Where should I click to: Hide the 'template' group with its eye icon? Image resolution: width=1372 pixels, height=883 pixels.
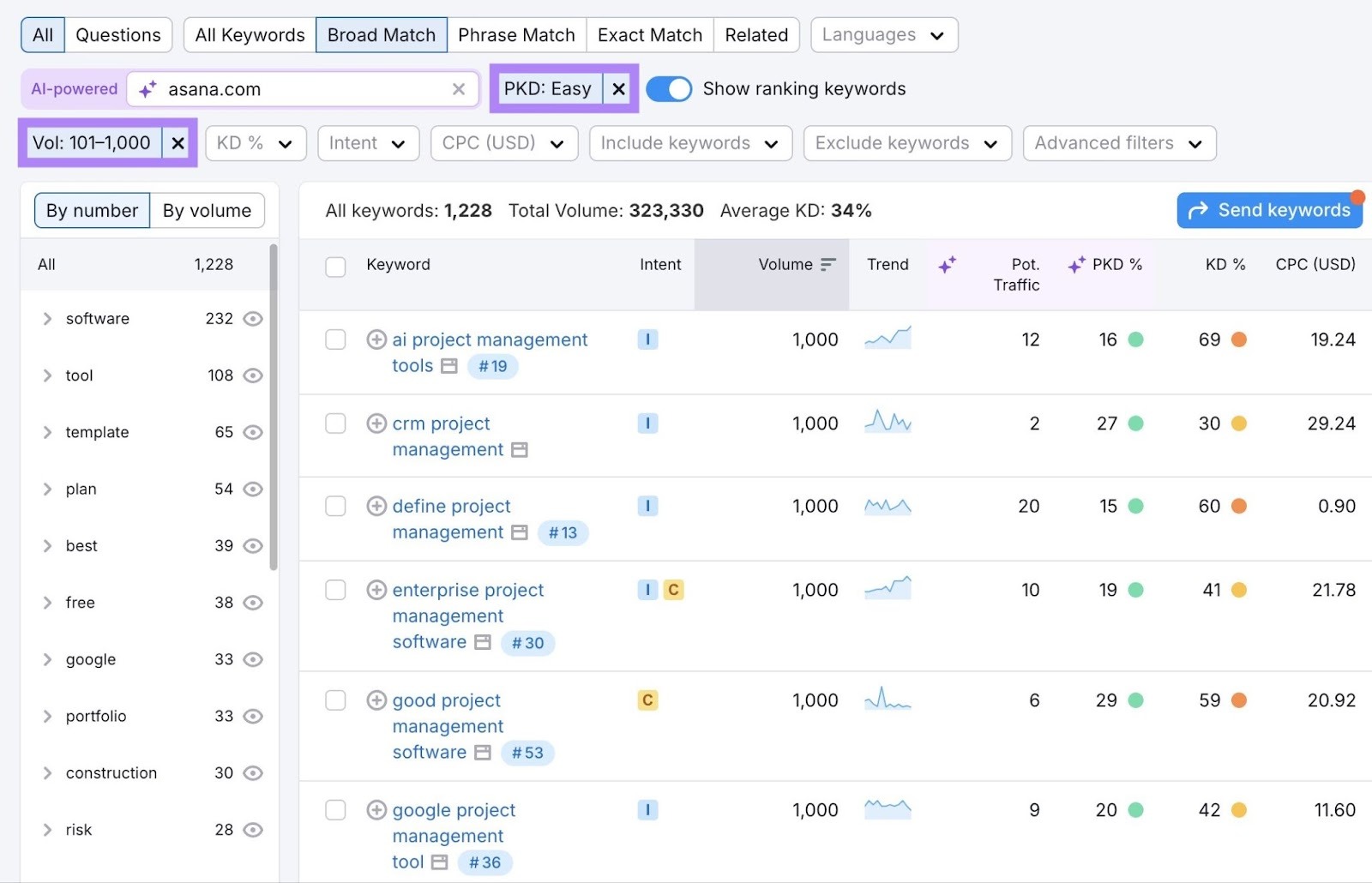point(252,432)
